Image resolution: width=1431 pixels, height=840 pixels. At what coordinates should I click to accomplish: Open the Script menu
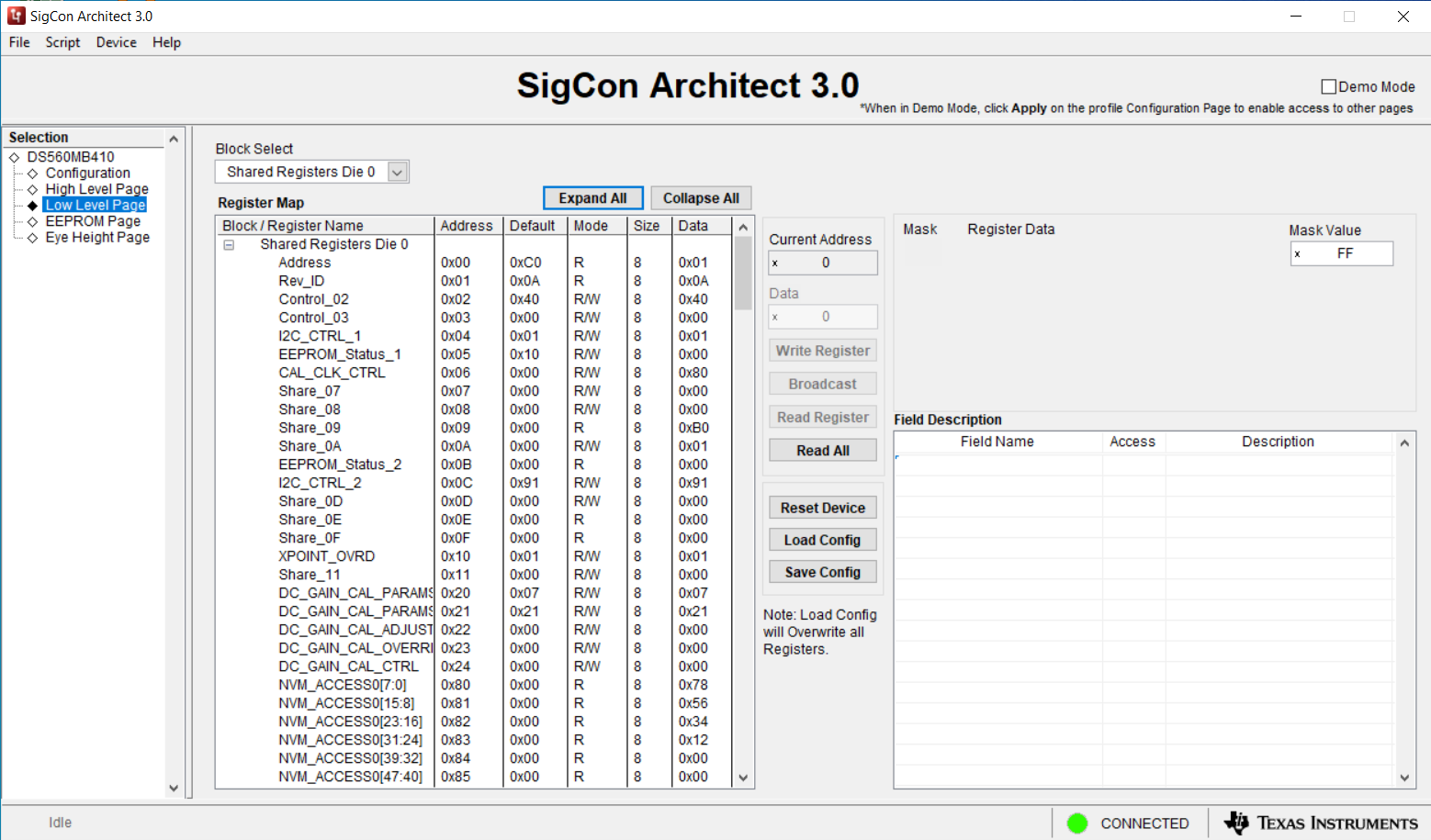[x=62, y=42]
